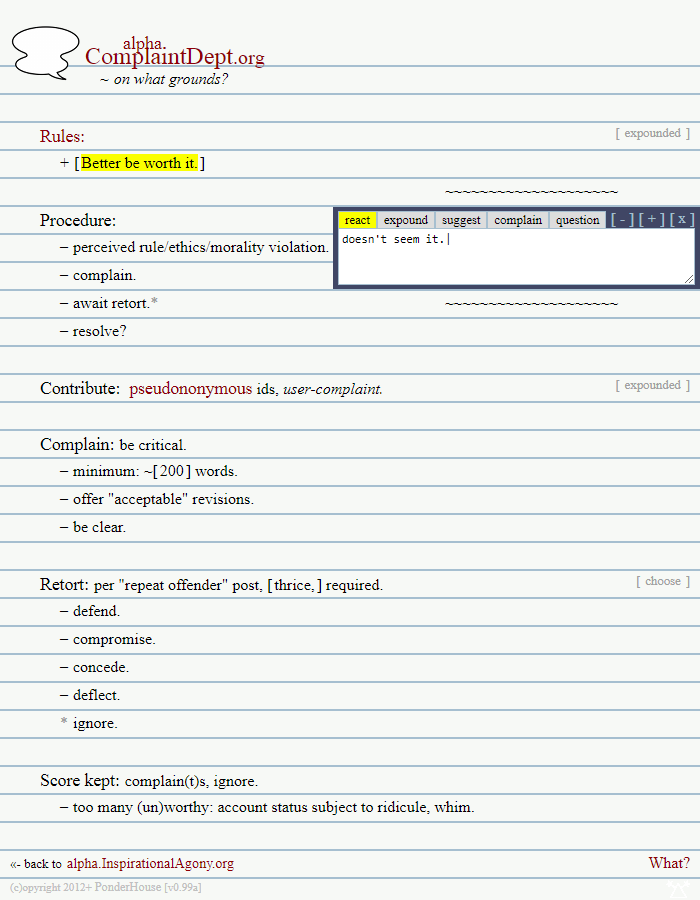Screen dimensions: 700x900
Task: Open the choose option for Retort
Action: [x=662, y=581]
